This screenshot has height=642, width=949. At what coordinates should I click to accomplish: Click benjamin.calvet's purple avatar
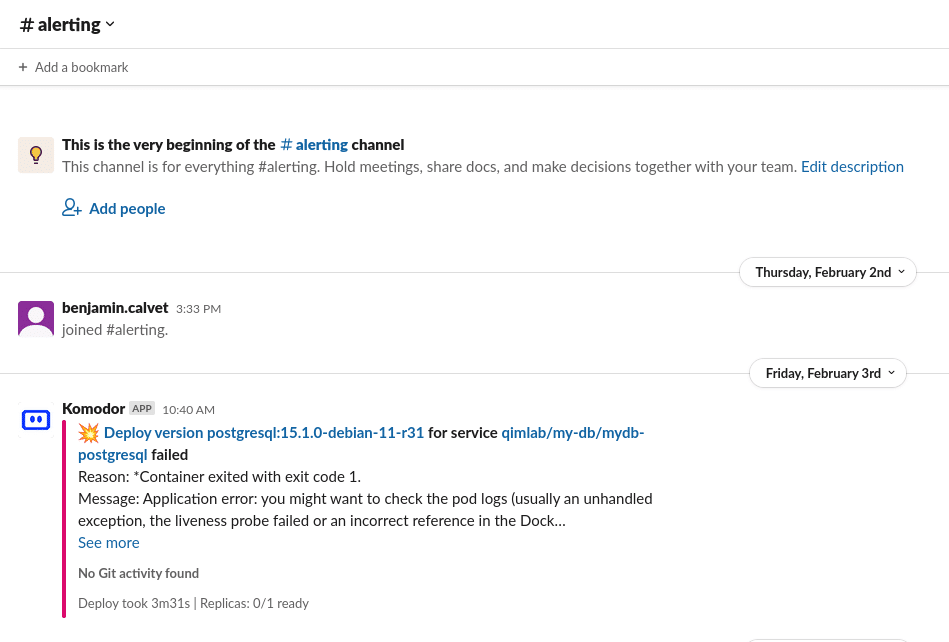[36, 318]
